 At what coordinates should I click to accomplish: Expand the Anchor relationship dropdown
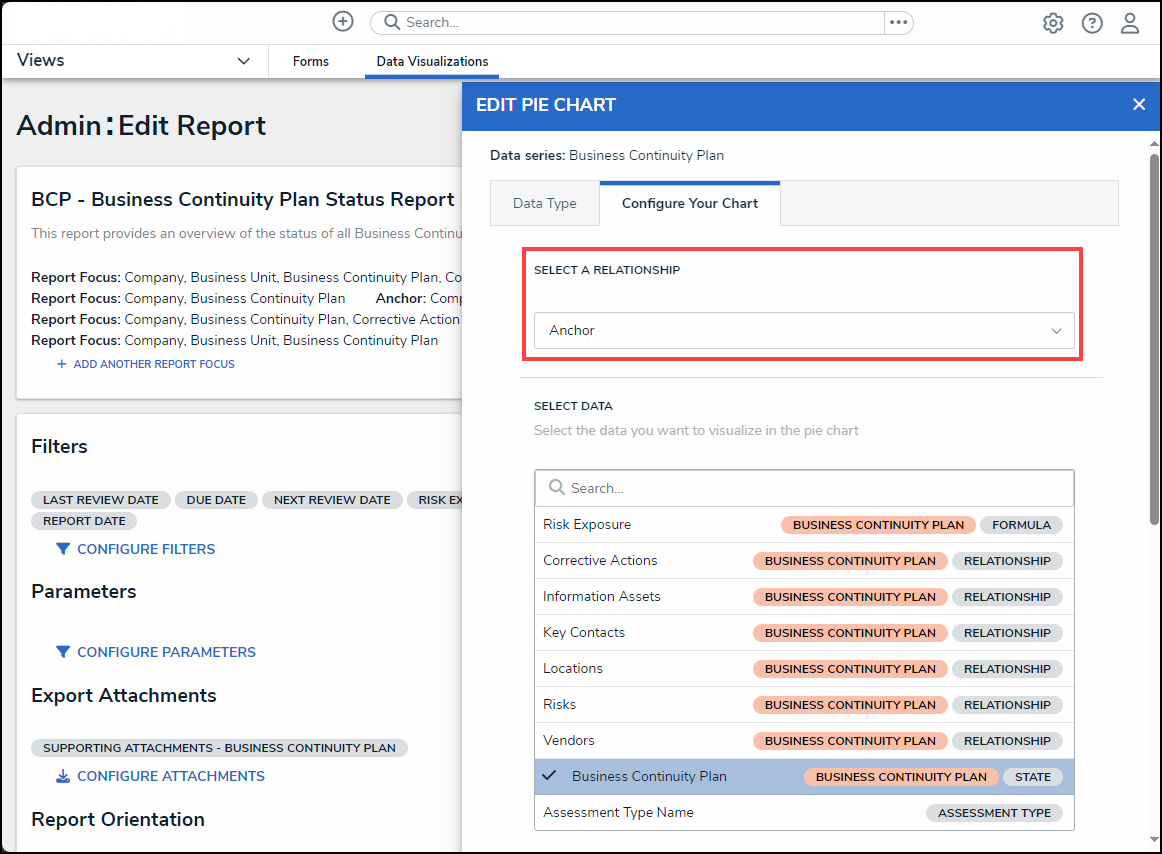coord(804,331)
